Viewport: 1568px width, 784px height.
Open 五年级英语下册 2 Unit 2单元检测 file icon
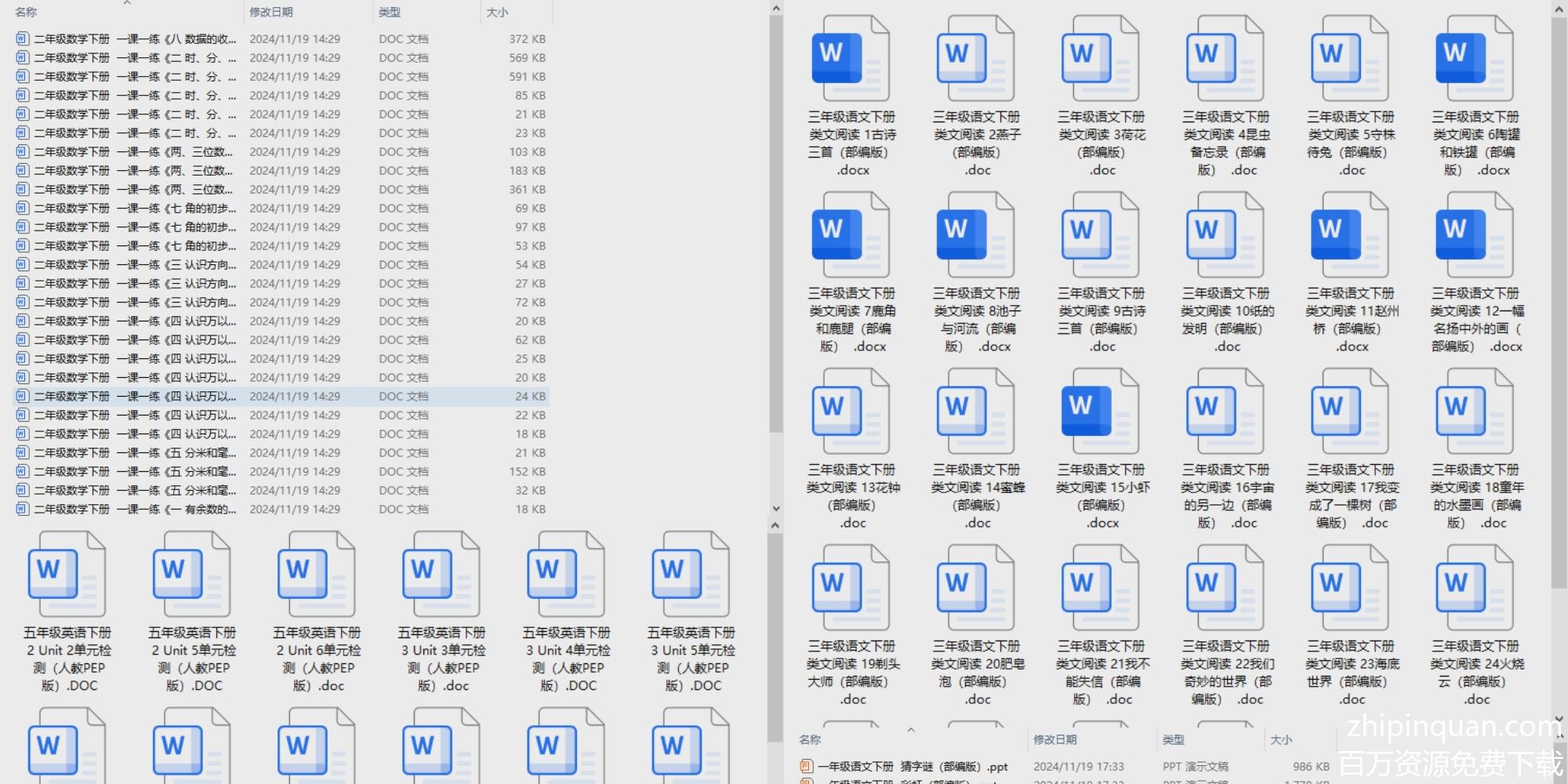click(67, 575)
